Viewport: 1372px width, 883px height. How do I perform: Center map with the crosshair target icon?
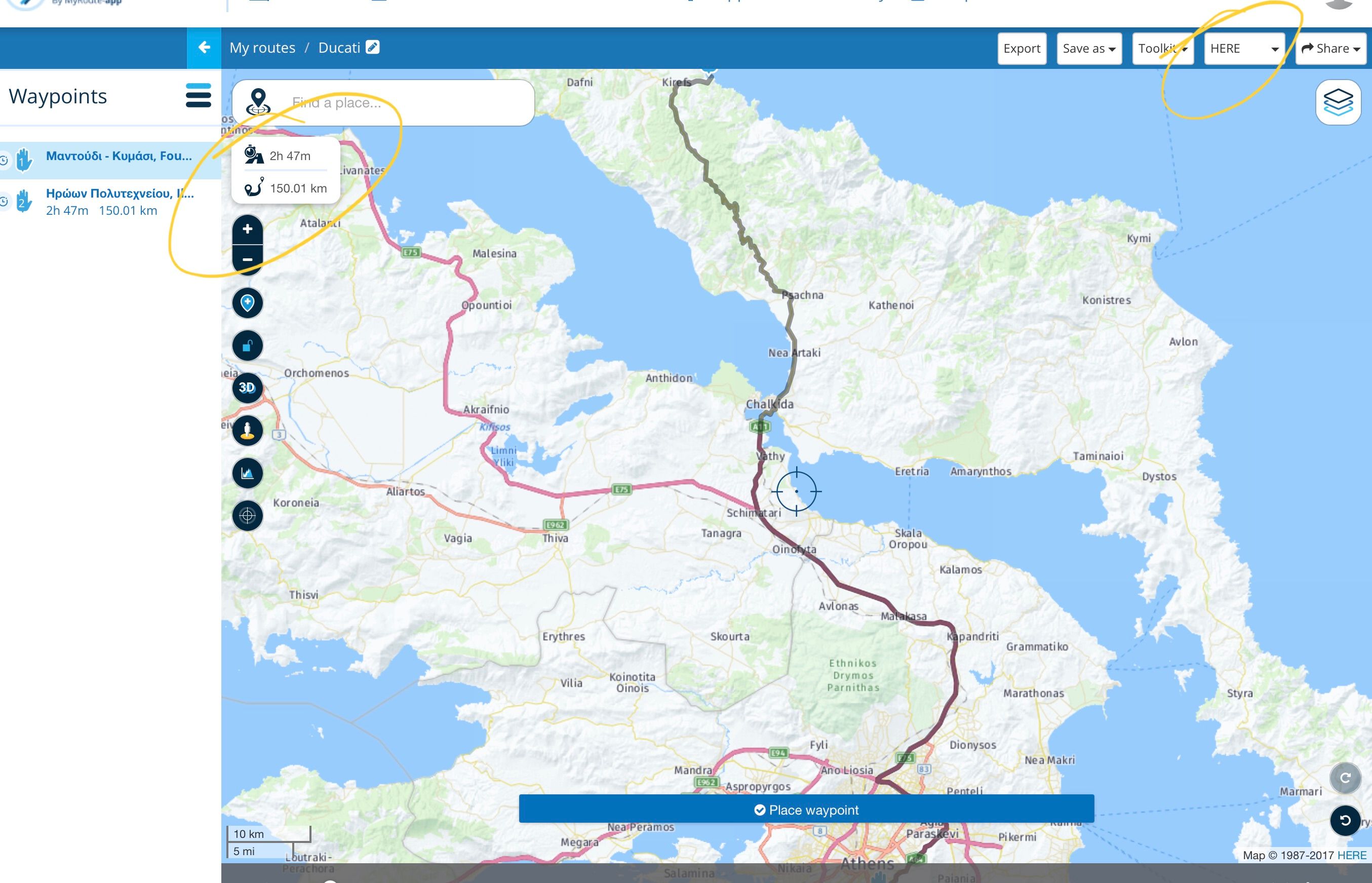pos(248,516)
